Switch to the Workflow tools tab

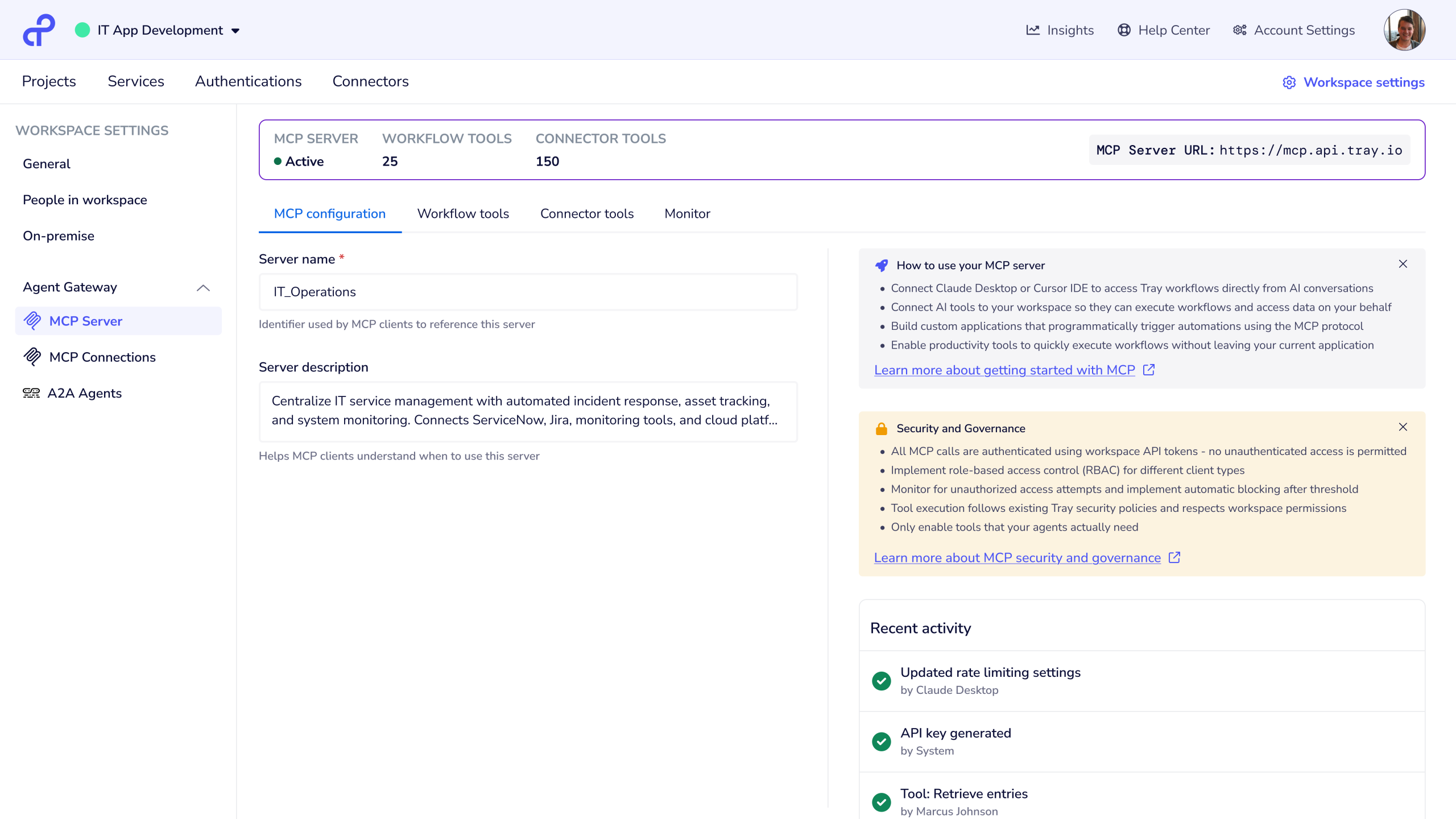click(x=463, y=213)
